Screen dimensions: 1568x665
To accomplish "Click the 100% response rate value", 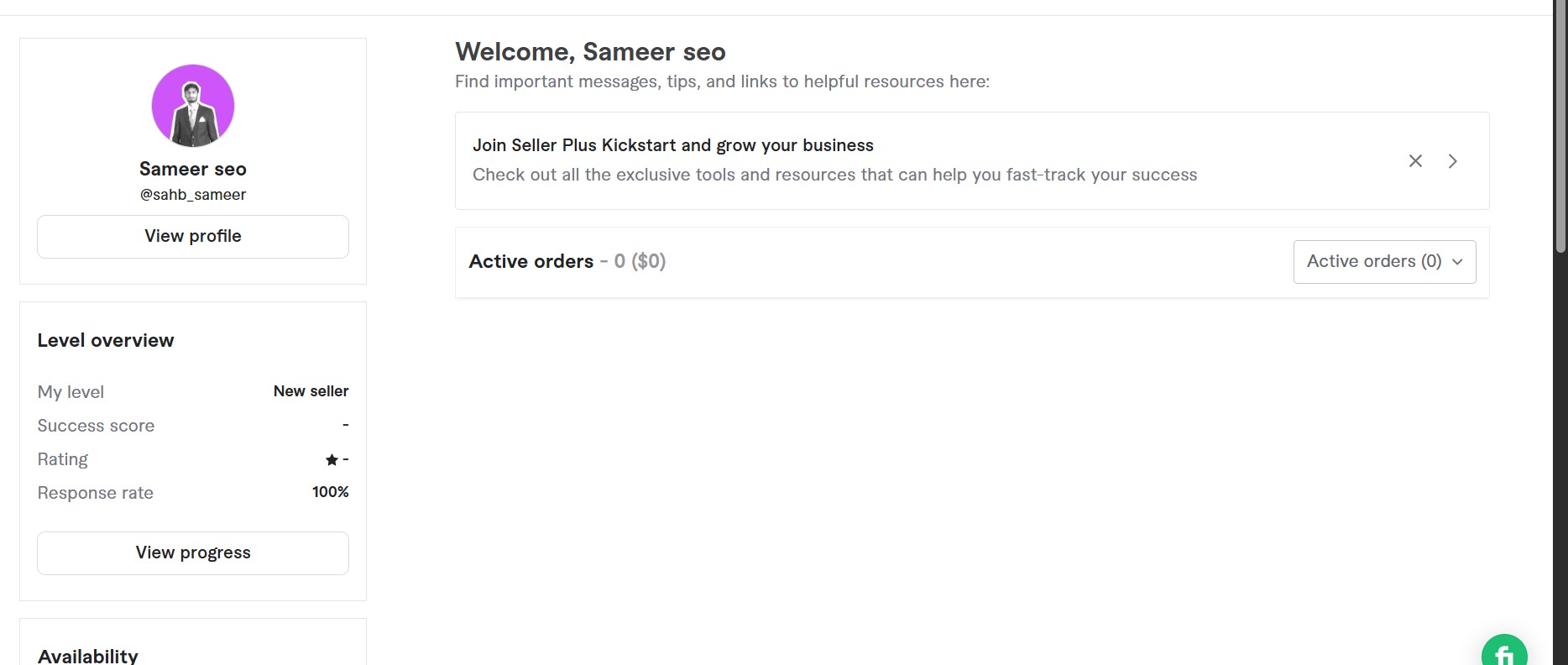I will [x=330, y=492].
